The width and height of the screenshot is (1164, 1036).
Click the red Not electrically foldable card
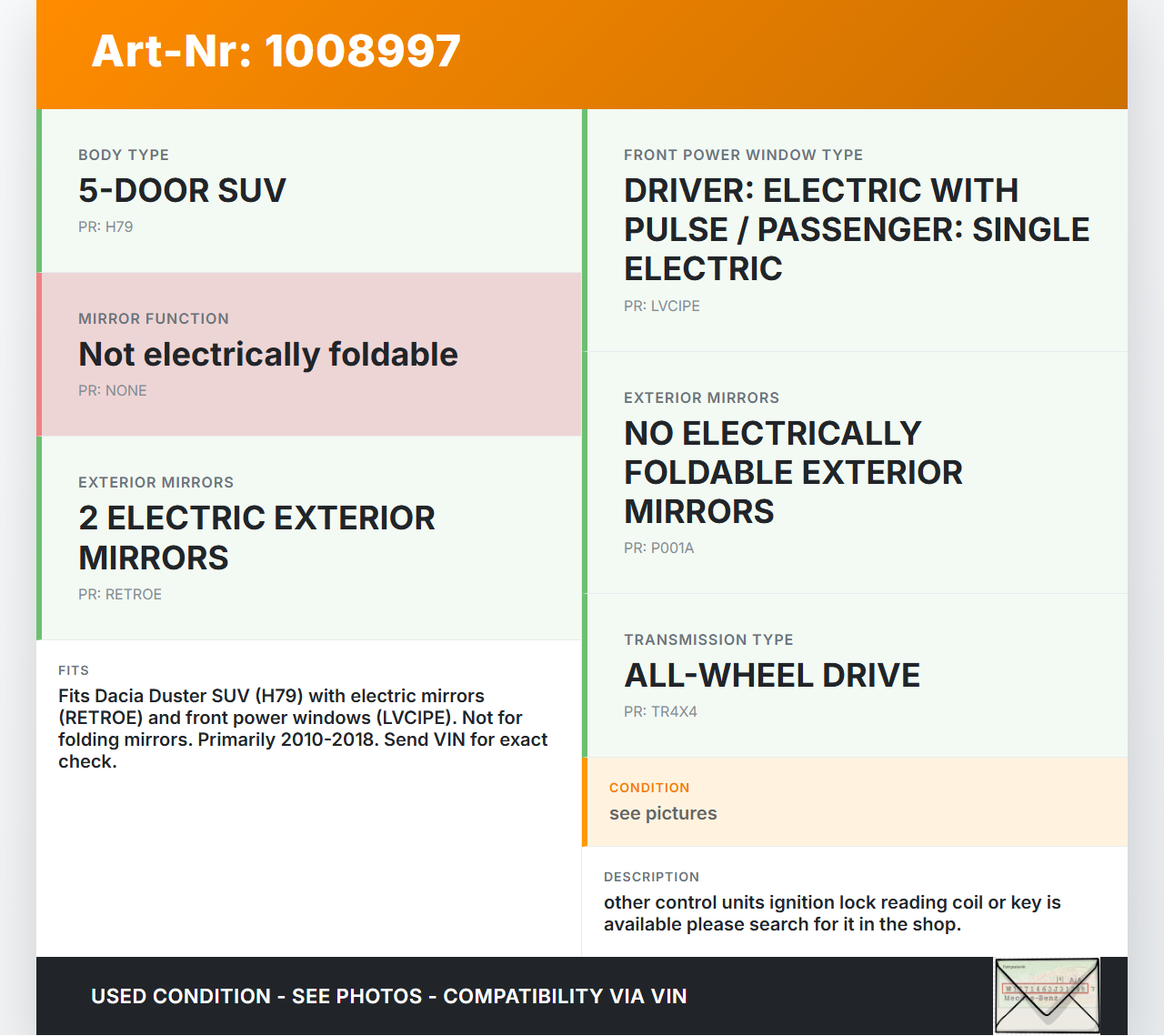(x=309, y=355)
